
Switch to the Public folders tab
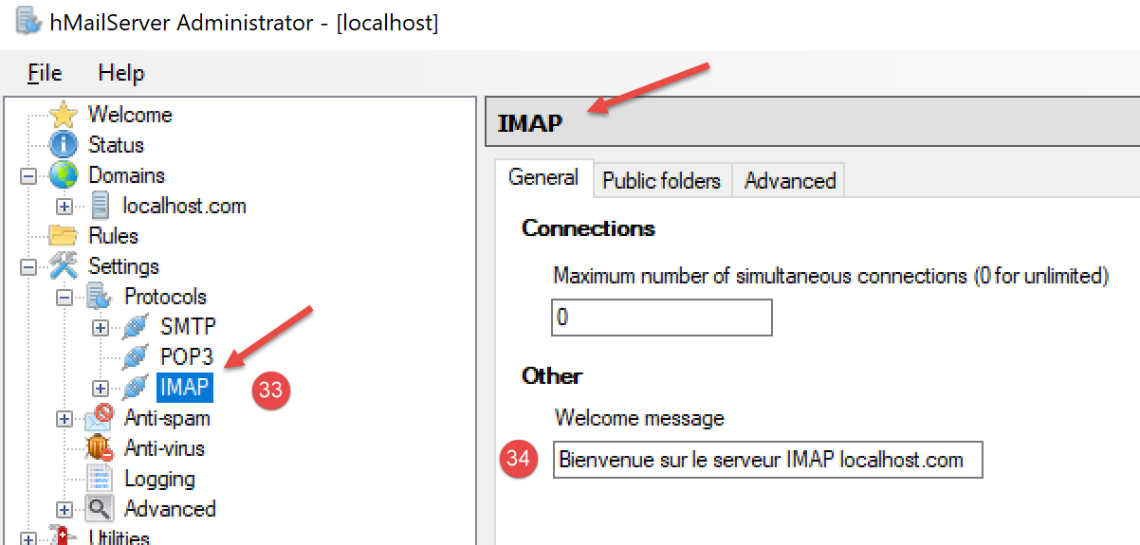[661, 181]
